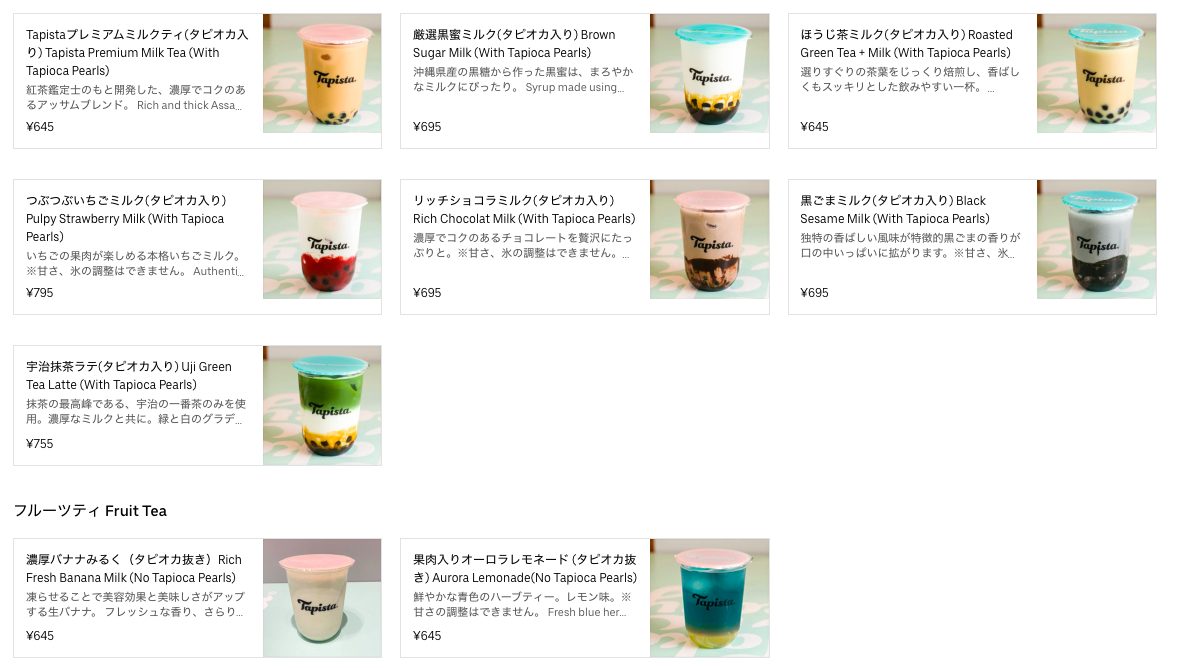The width and height of the screenshot is (1178, 668).
Task: Open the Uji Green Tea Latte title
Action: coord(129,376)
